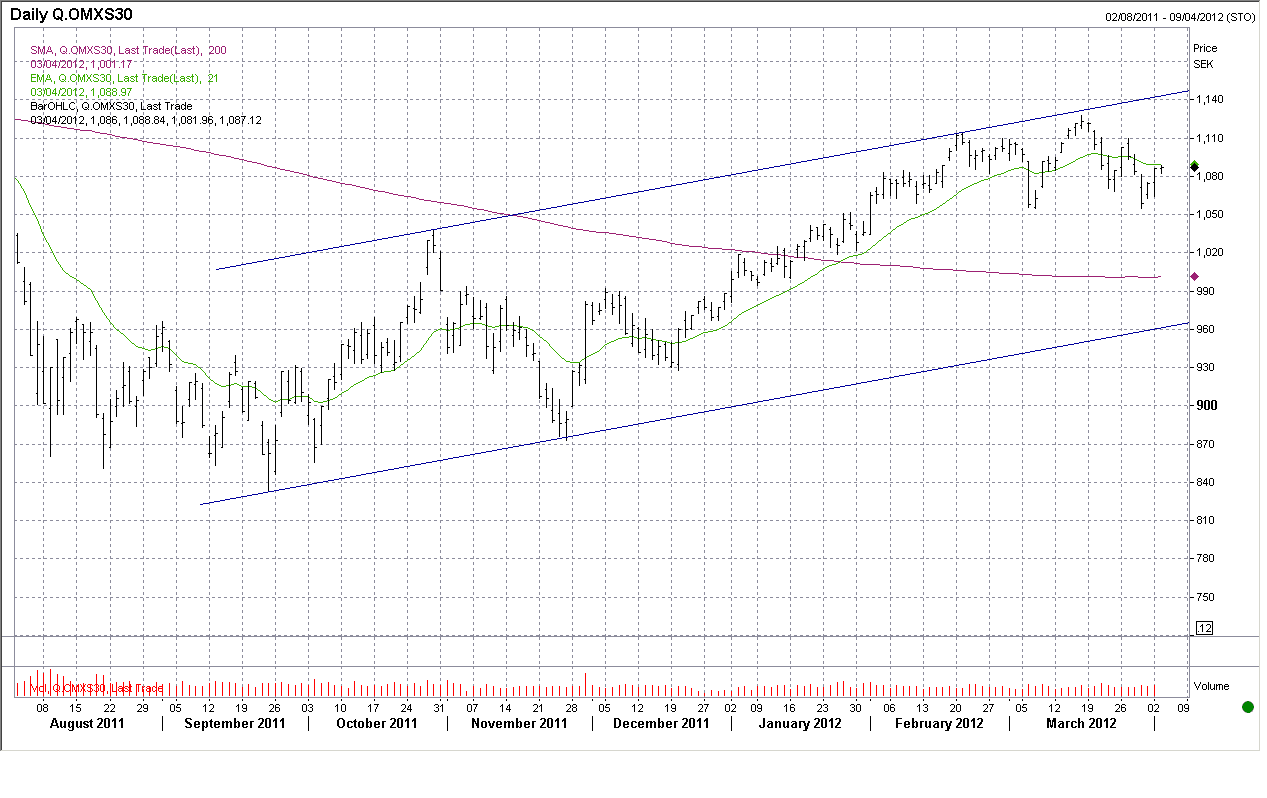Click the Daily Q.OMXS30 chart title
The width and height of the screenshot is (1267, 798).
click(71, 15)
